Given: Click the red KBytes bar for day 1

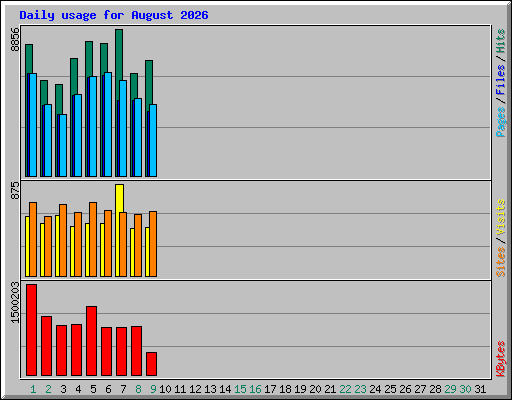Looking at the screenshot, I should 32,330.
